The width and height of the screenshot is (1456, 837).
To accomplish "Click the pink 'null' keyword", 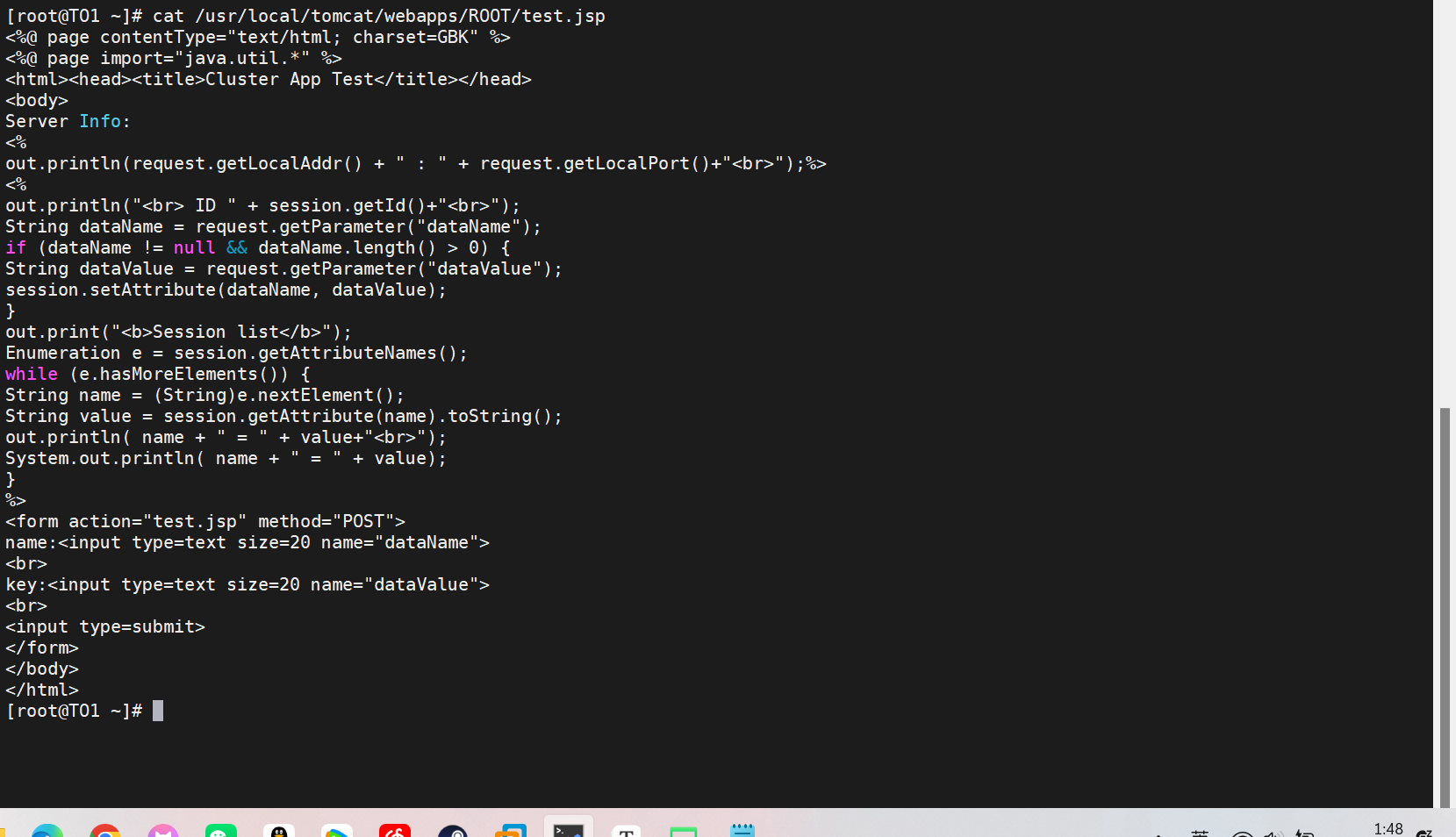I will 194,247.
